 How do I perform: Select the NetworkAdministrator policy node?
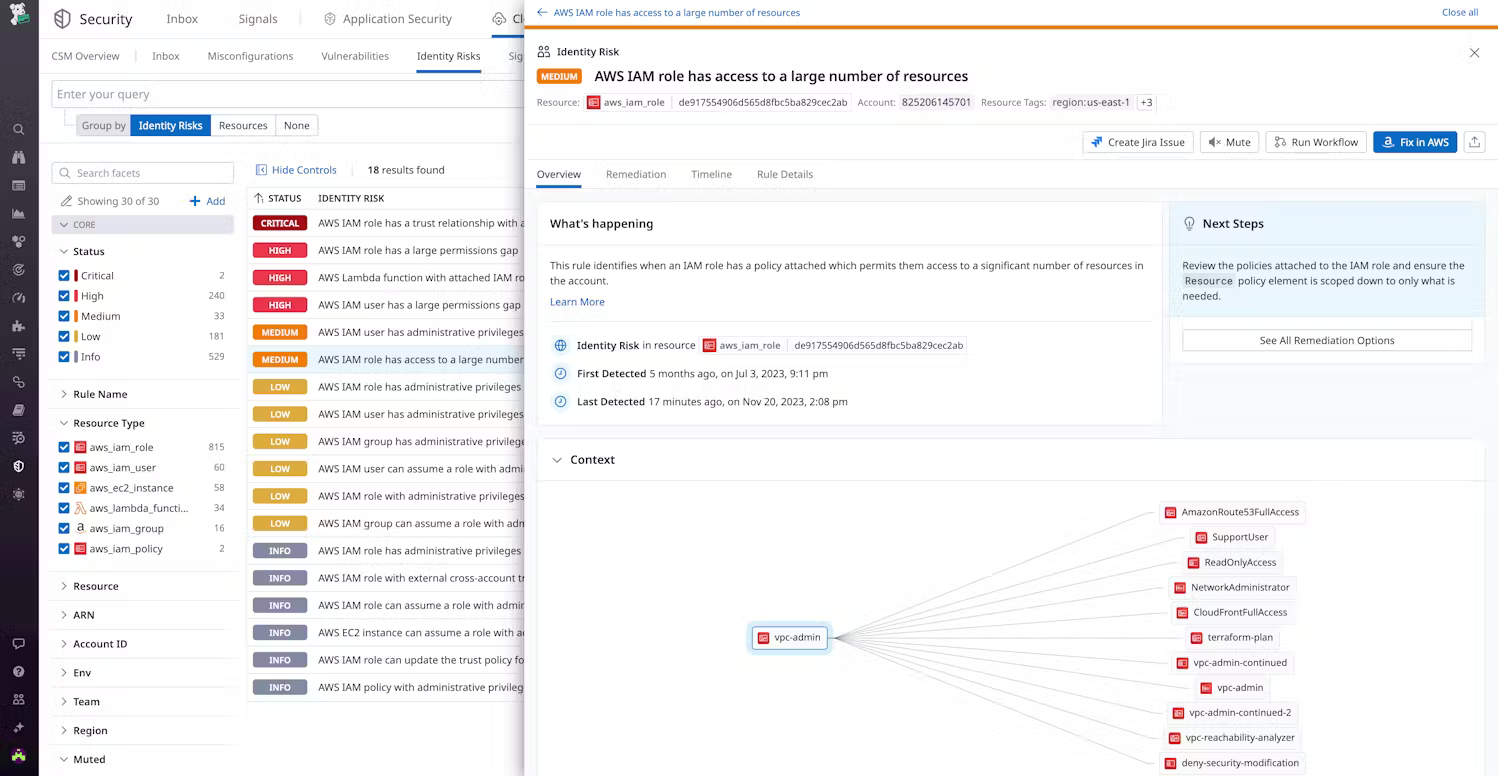[x=1232, y=587]
